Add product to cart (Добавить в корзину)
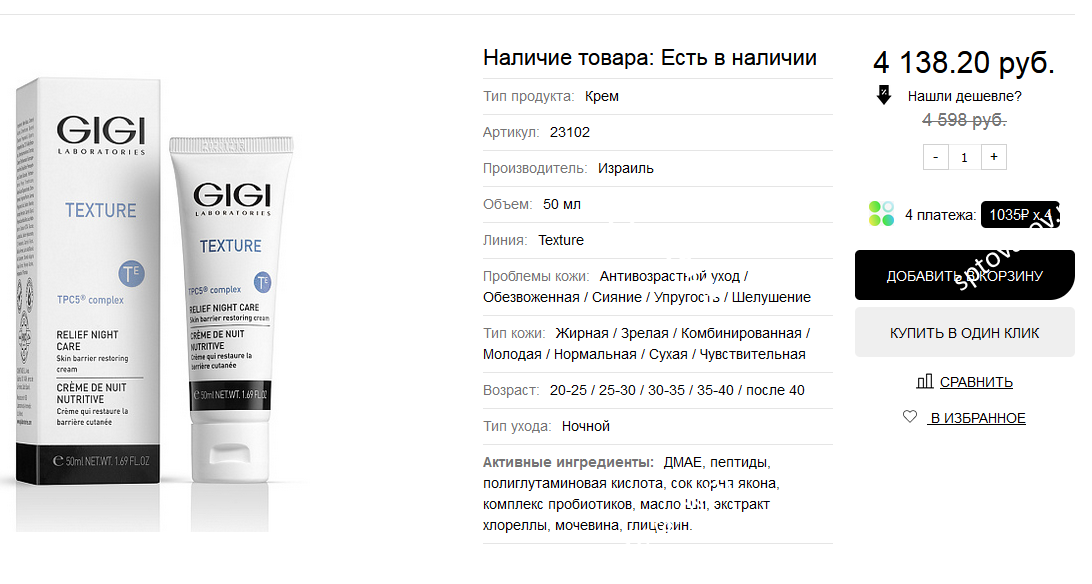This screenshot has height=584, width=1092. click(x=965, y=276)
